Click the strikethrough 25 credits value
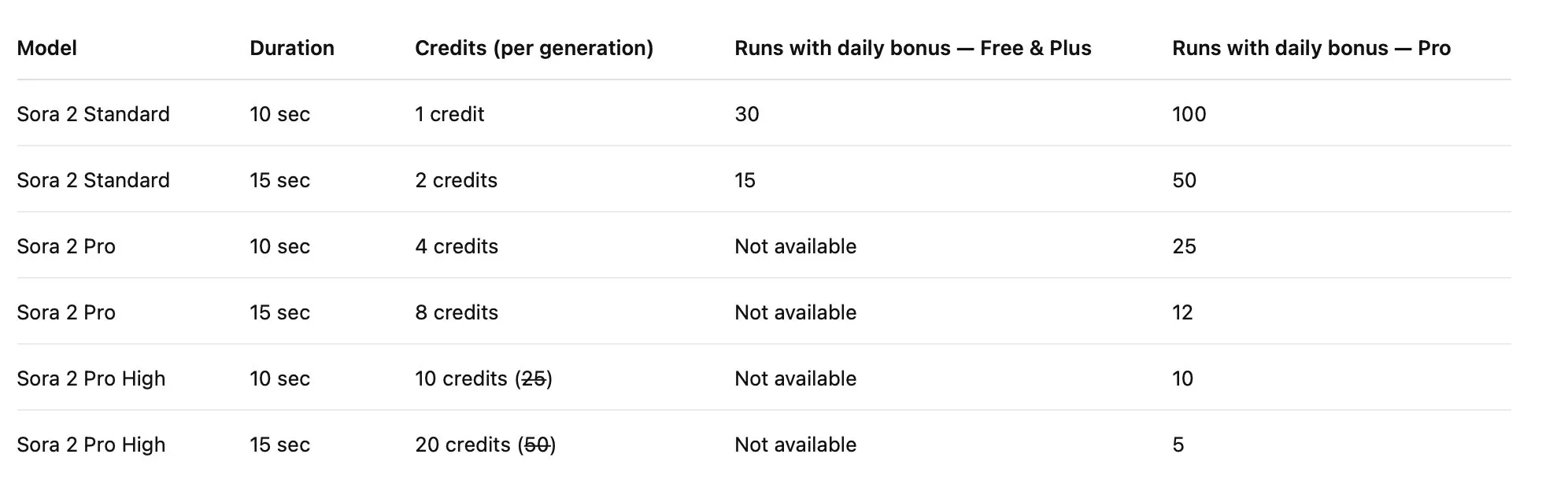This screenshot has height=491, width=1568. click(x=534, y=378)
